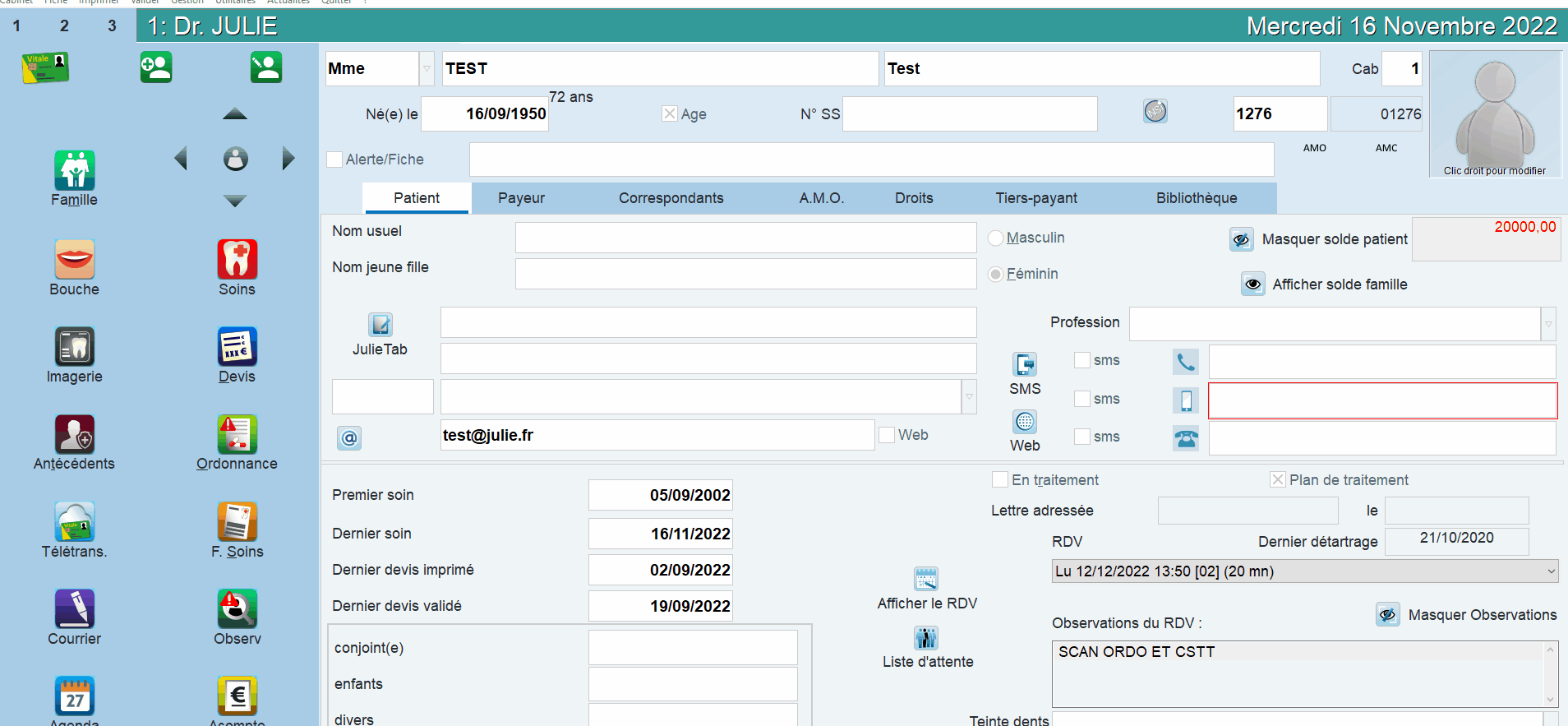The width and height of the screenshot is (1568, 726).
Task: Select the Masculin radio button
Action: pos(996,238)
